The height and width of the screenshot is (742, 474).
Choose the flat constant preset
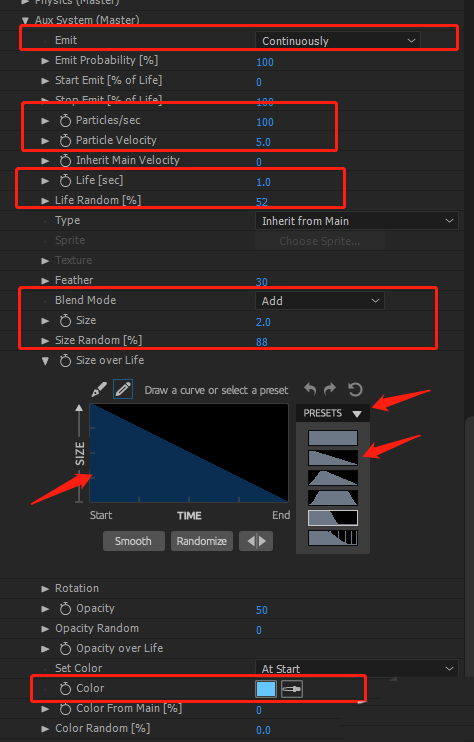coord(333,438)
